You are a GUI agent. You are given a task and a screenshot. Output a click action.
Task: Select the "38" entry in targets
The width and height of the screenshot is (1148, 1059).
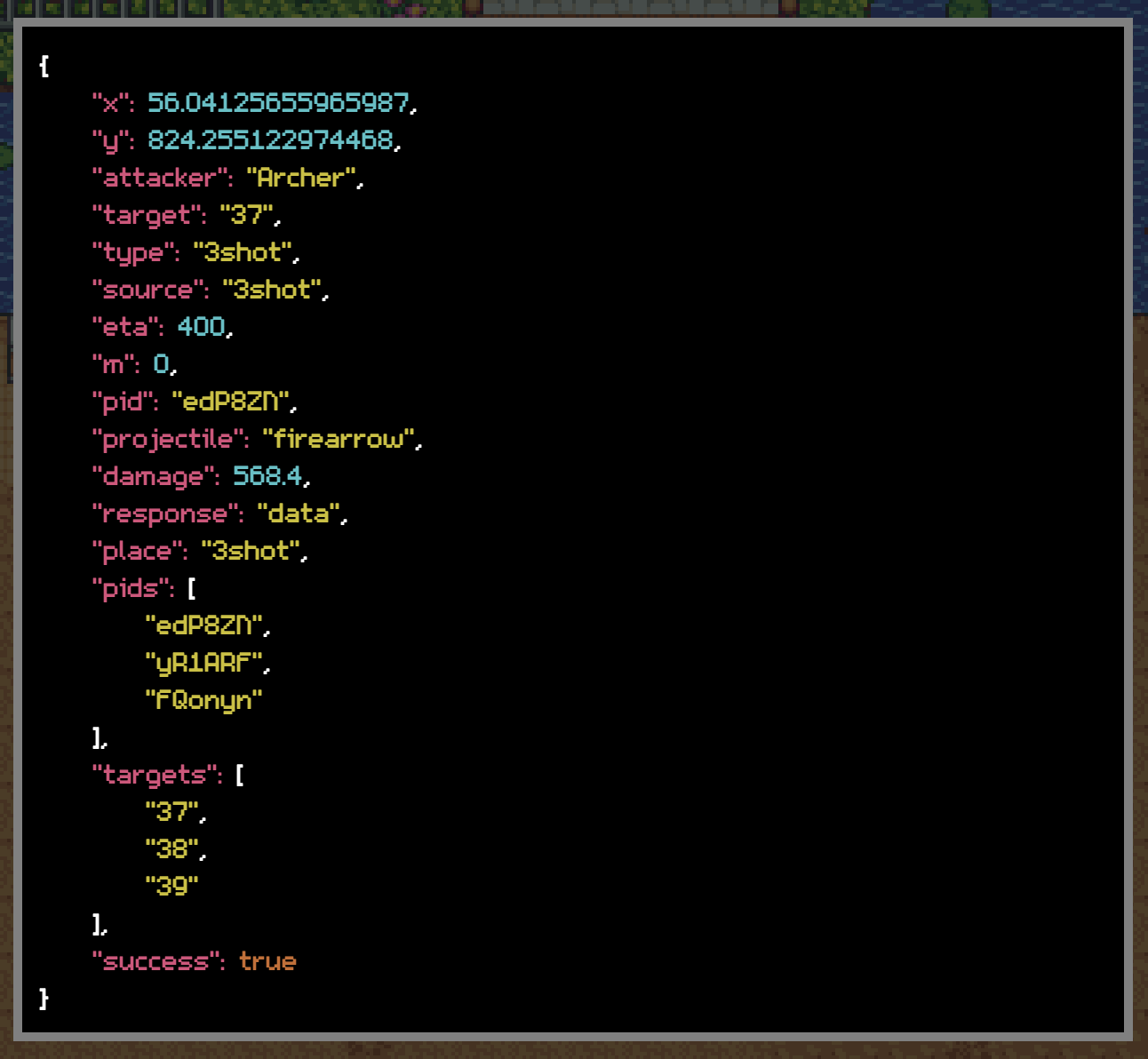tap(172, 849)
